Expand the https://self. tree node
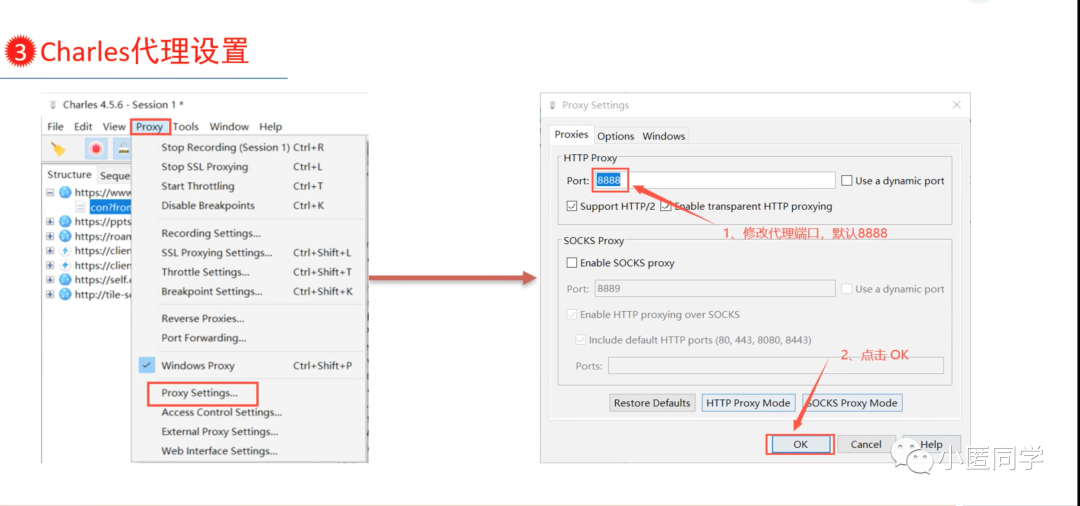Screen dimensions: 1080x506 tap(50, 280)
